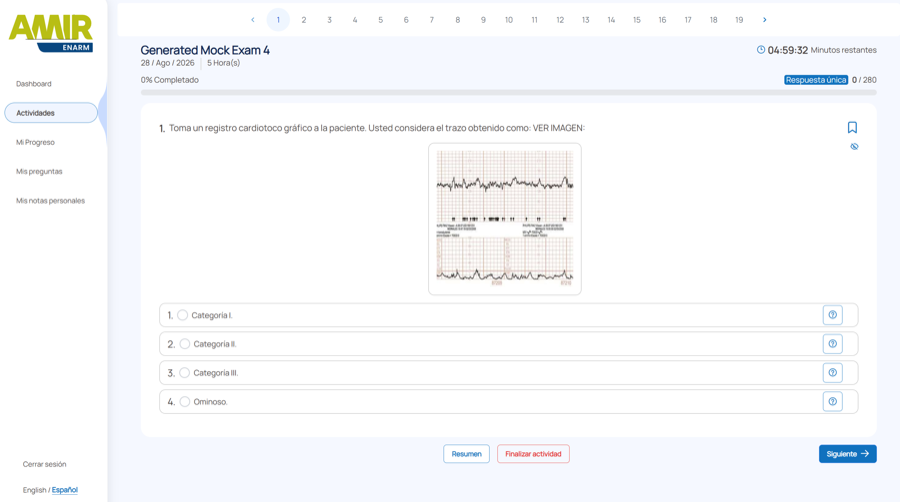The image size is (900, 502).
Task: Toggle the hide-question eye icon
Action: point(854,147)
